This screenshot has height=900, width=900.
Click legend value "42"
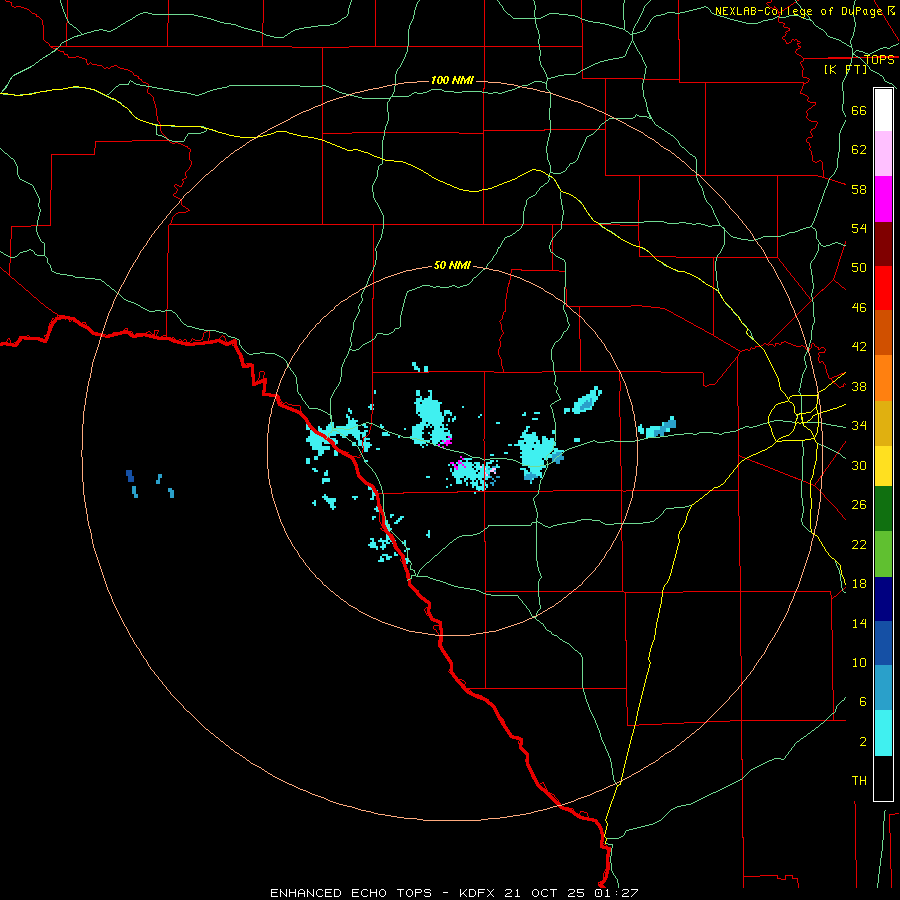859,346
